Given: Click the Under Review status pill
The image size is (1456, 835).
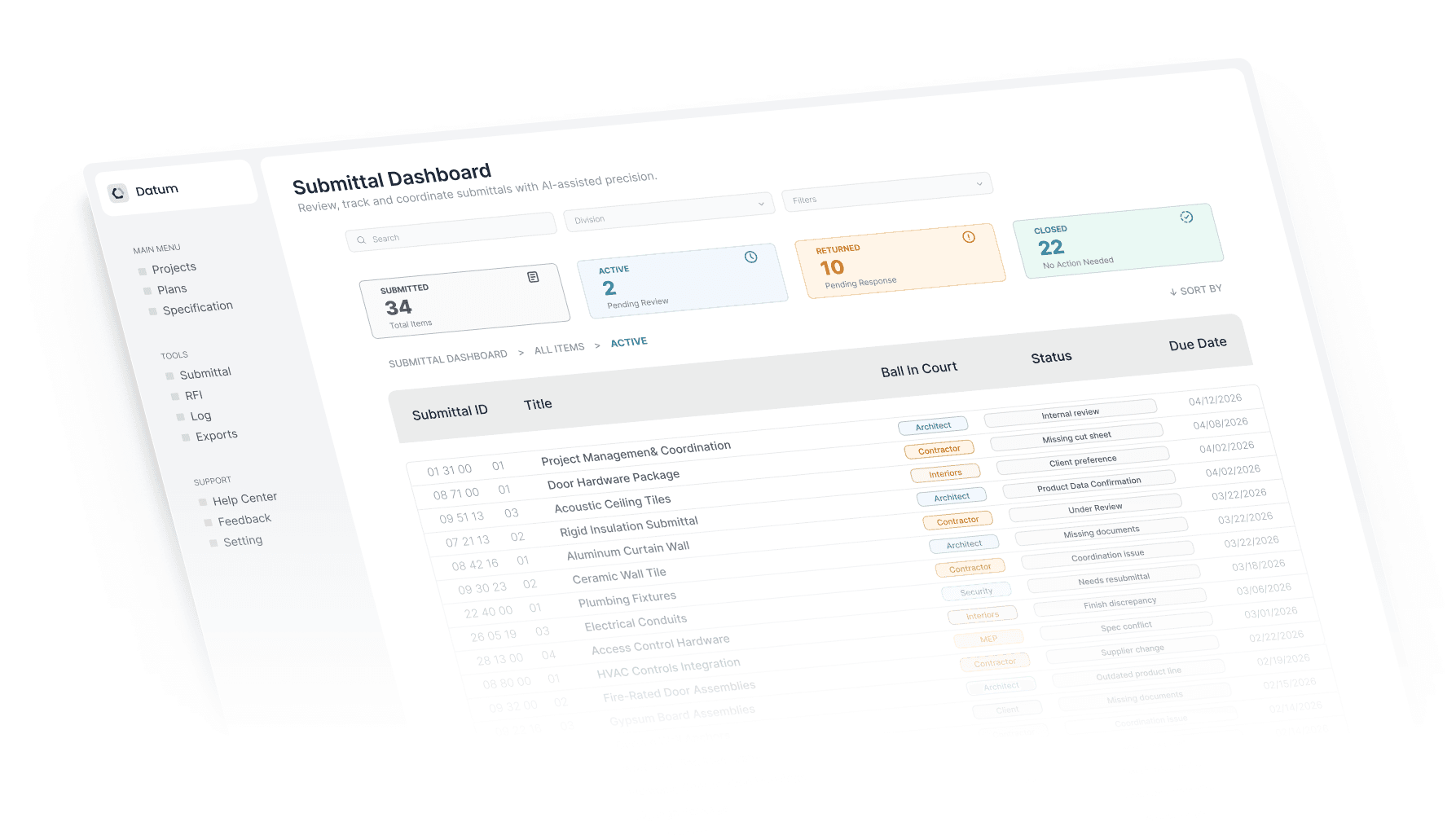Looking at the screenshot, I should pos(1095,508).
